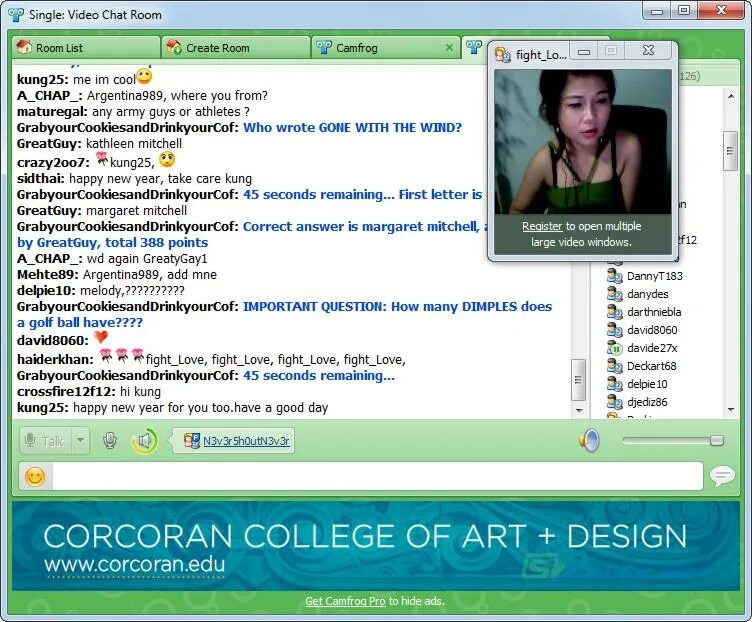This screenshot has width=752, height=622.
Task: Click Deckart68's webcam user icon
Action: point(614,366)
